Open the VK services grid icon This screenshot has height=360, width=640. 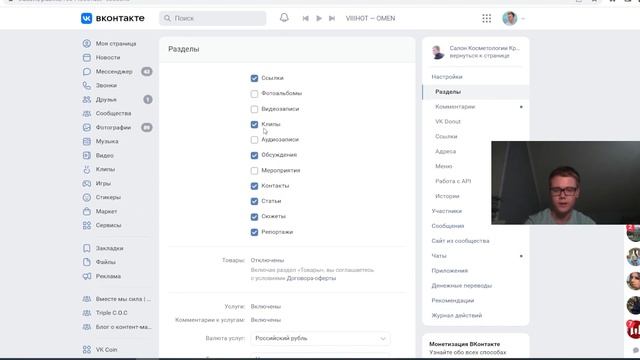click(x=487, y=18)
